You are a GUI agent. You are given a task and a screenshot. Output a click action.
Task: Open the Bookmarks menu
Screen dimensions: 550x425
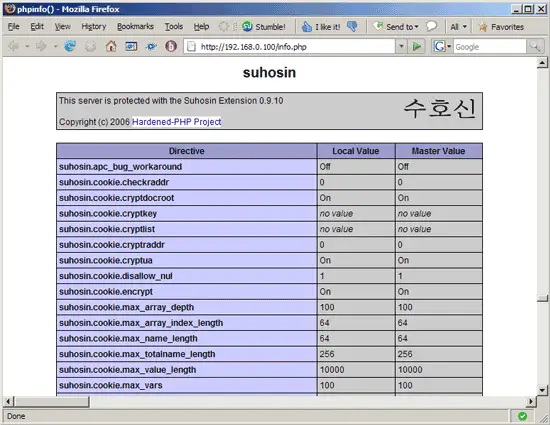click(x=135, y=27)
